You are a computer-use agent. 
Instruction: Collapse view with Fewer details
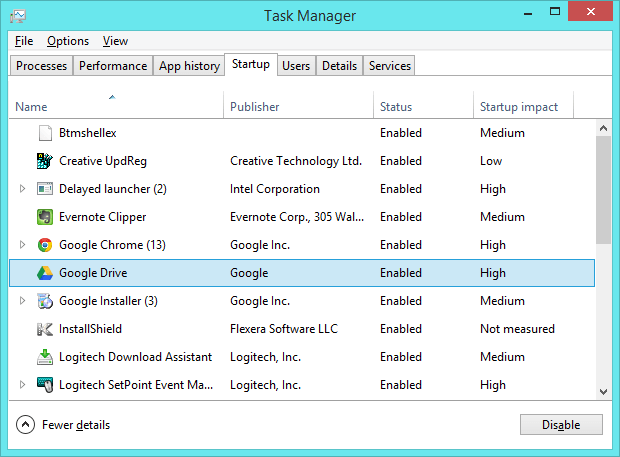click(x=63, y=425)
